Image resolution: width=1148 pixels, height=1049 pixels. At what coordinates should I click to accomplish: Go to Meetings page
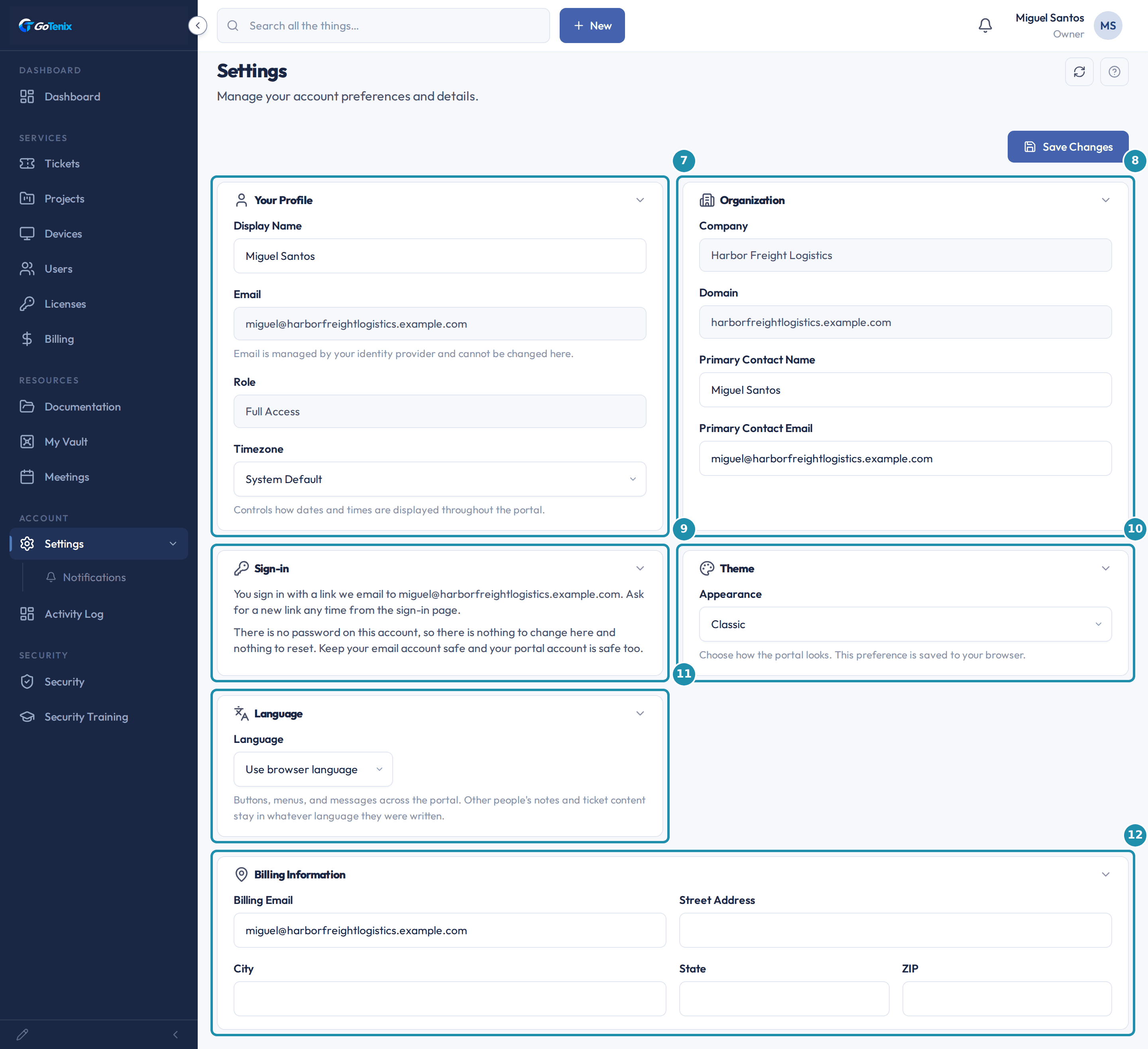click(98, 477)
